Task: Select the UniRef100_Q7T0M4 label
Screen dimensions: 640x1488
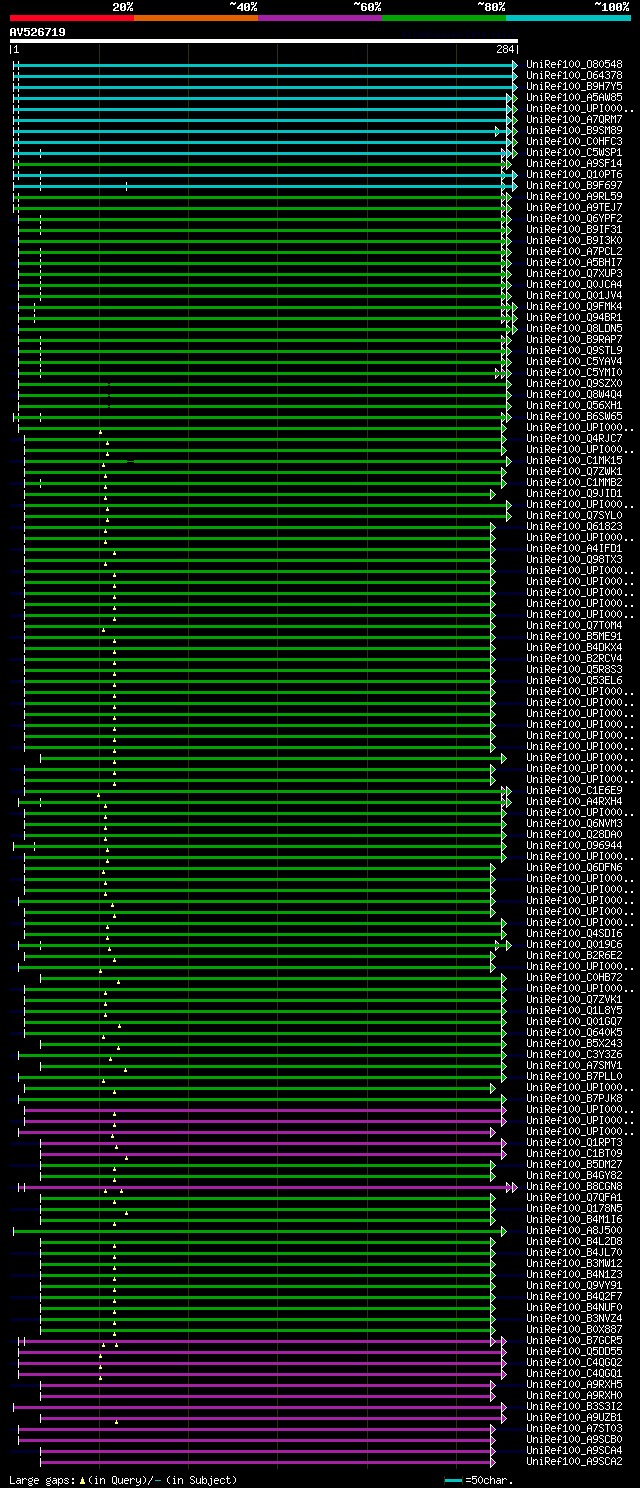Action: [x=574, y=626]
